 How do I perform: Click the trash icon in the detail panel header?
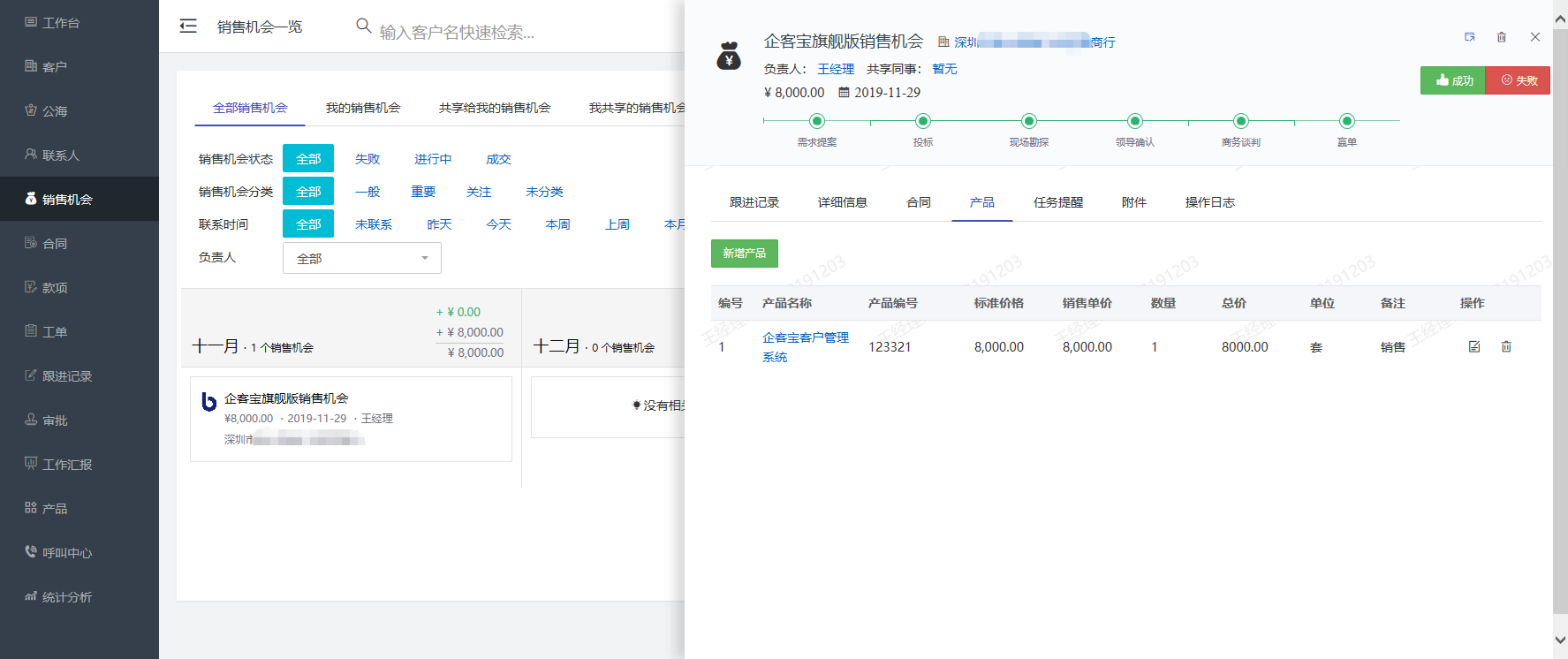coord(1502,37)
